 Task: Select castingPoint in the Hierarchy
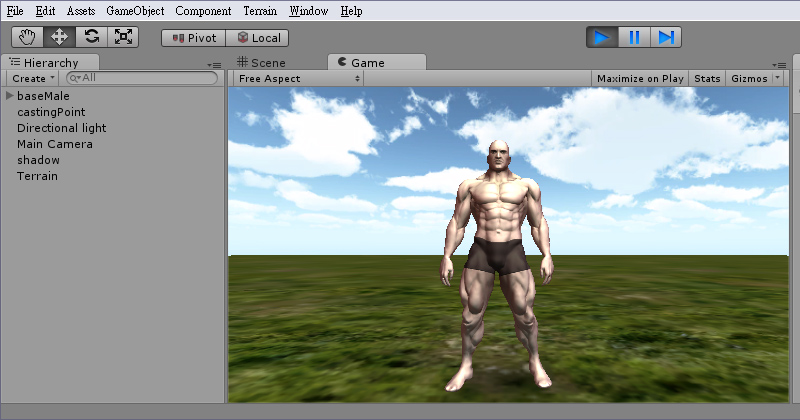tap(51, 112)
